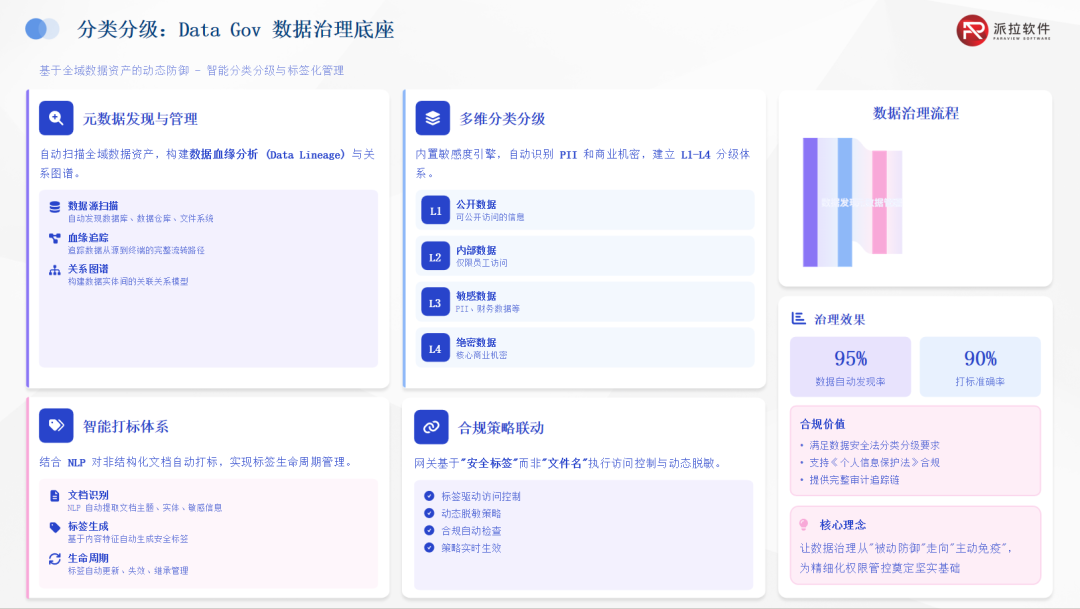Click the 血缘追踪 tracing icon
The height and width of the screenshot is (609, 1080).
coord(54,238)
